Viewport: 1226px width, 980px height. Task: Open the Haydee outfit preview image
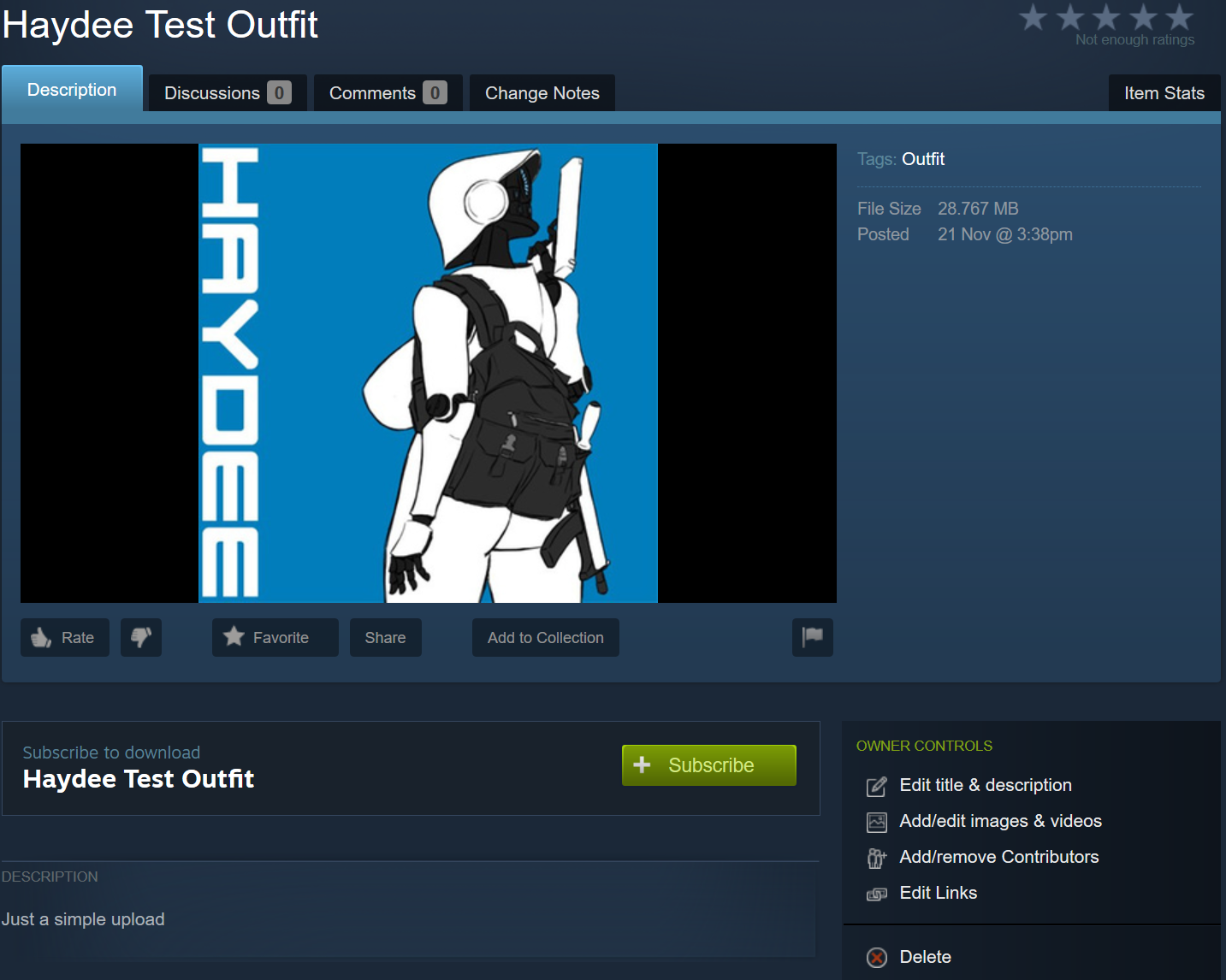coord(429,373)
